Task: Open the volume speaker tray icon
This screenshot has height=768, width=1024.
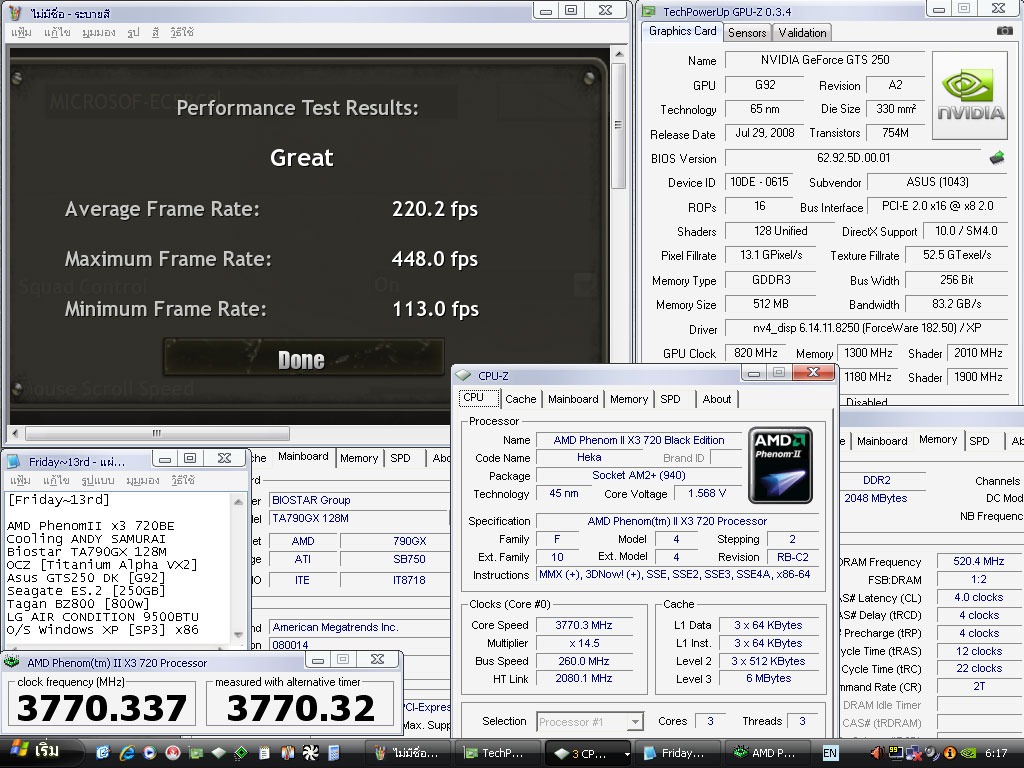Action: (x=878, y=753)
